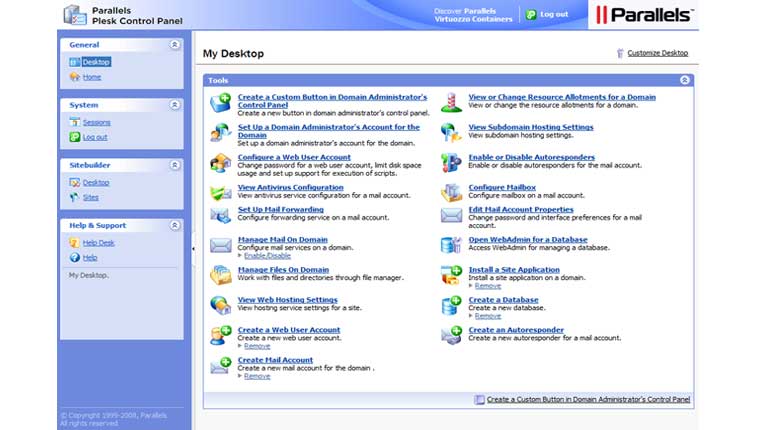Open the Edit Mail Account Properties link
This screenshot has height=430, width=780.
[521, 210]
